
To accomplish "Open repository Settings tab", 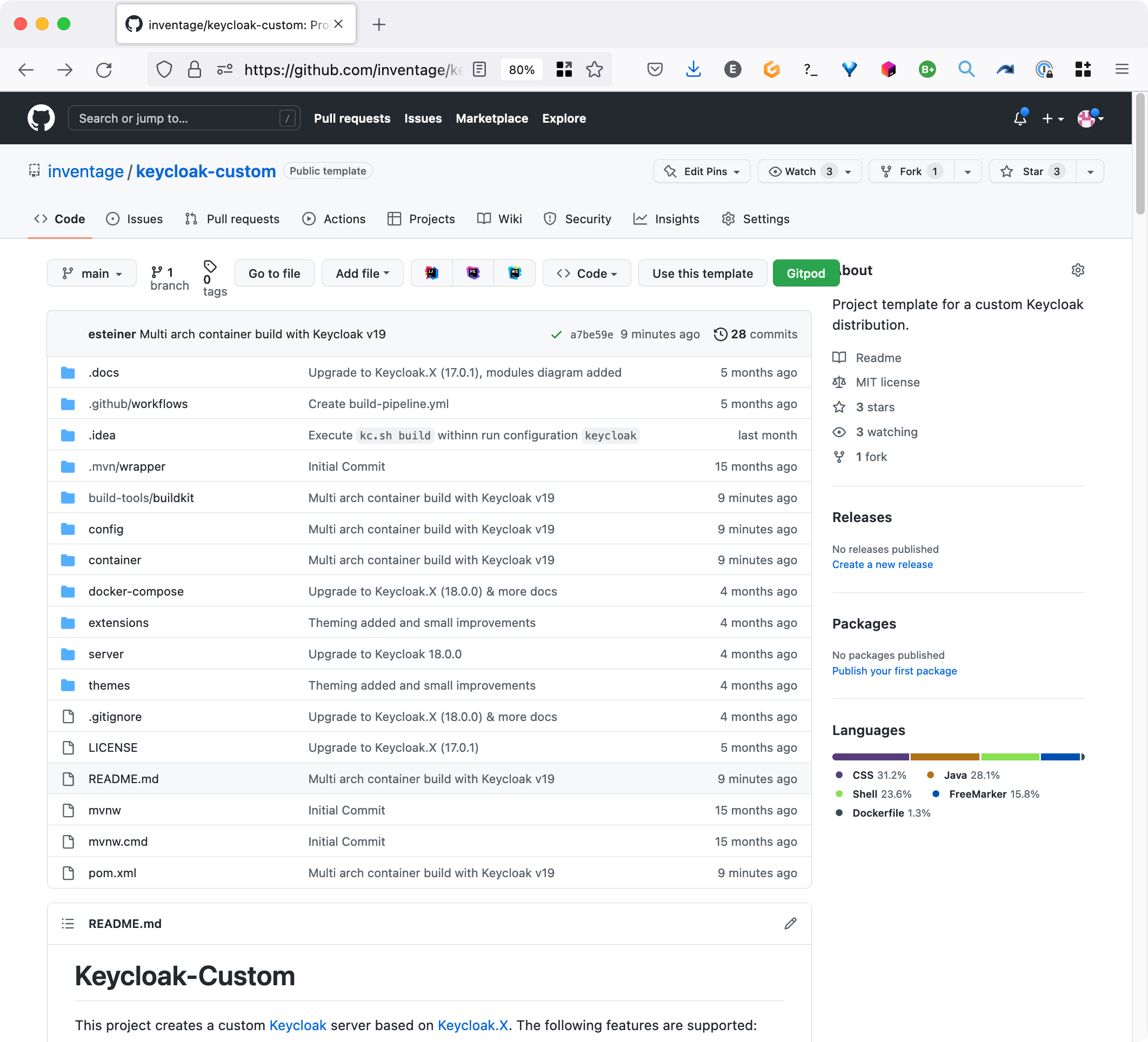I will [x=756, y=219].
